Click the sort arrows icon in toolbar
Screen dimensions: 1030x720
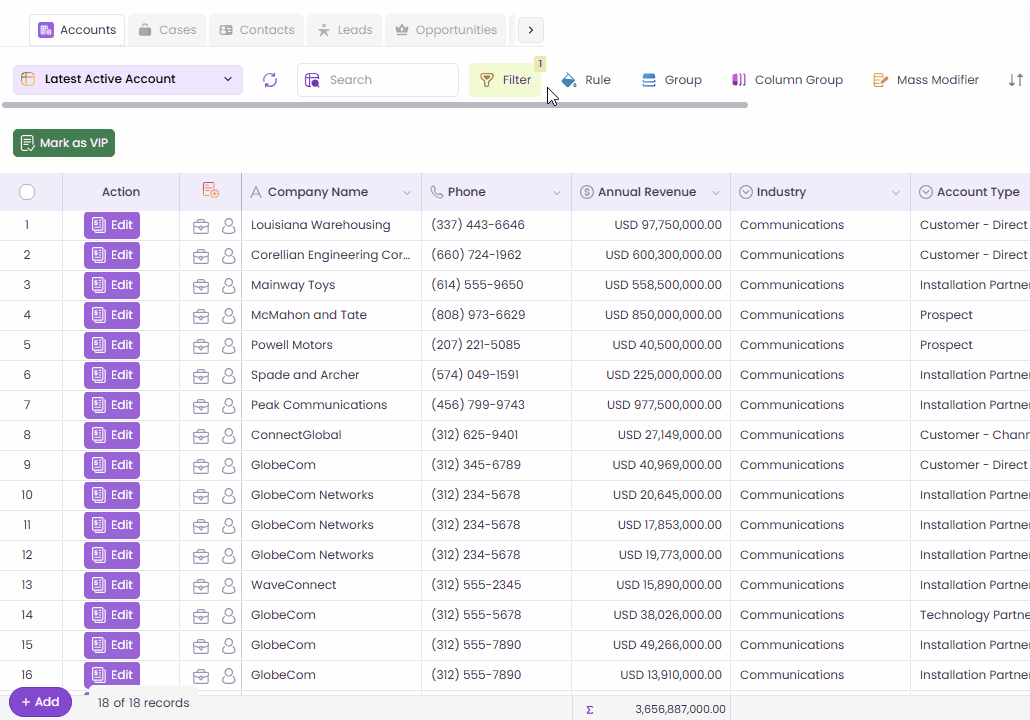[1015, 80]
